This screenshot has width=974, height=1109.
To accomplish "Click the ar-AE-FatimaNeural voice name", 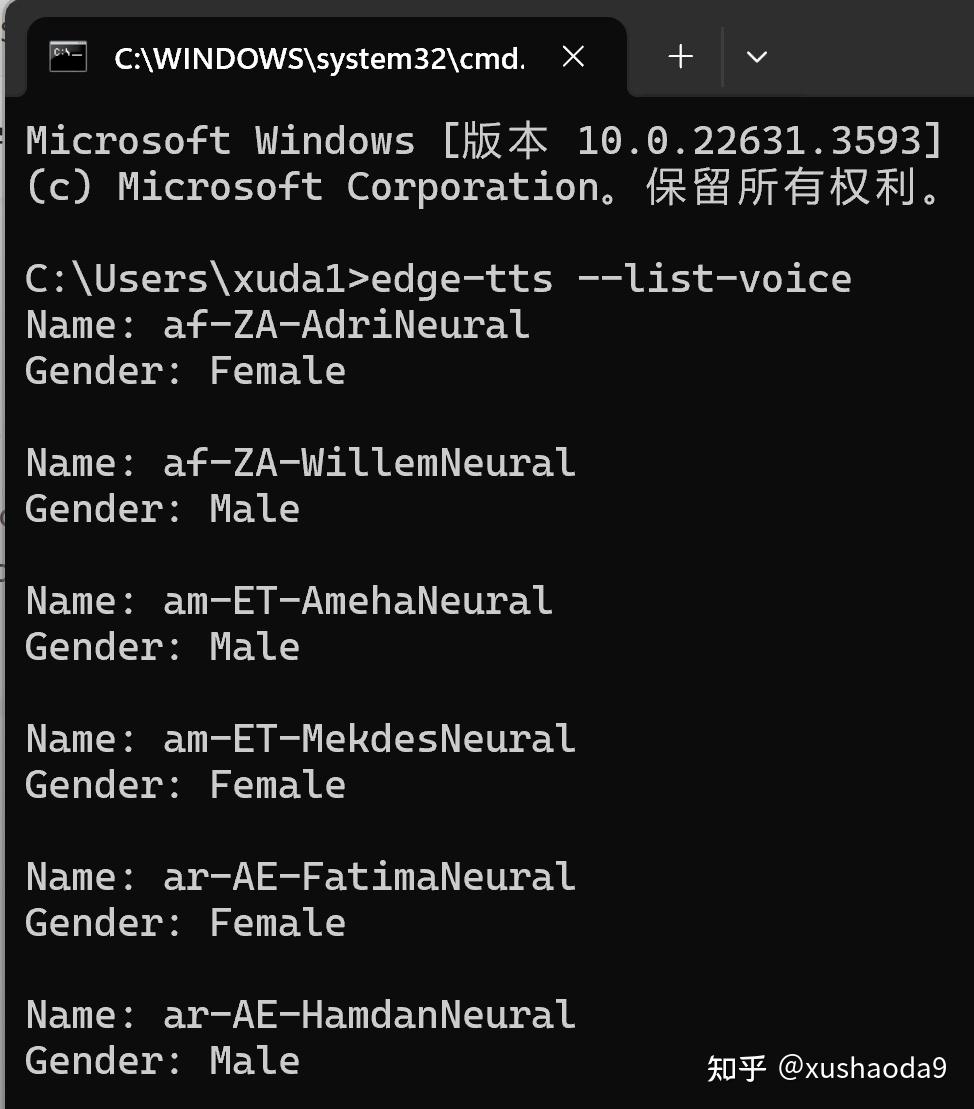I will (x=369, y=877).
